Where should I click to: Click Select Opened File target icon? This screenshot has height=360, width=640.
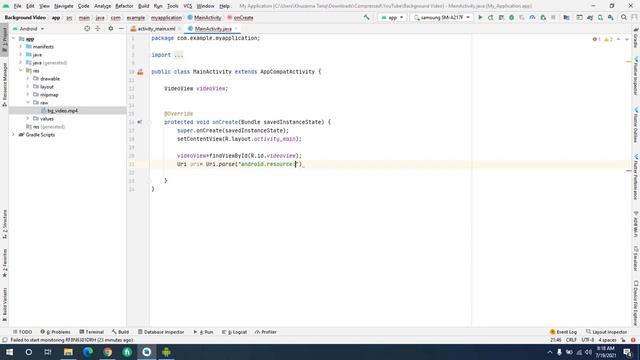click(87, 29)
